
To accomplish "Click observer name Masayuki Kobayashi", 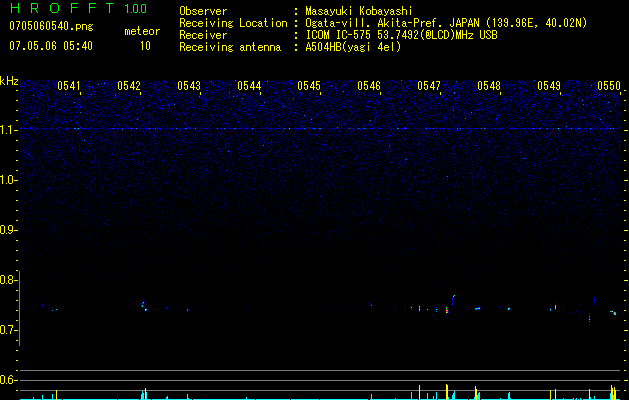I will [359, 12].
